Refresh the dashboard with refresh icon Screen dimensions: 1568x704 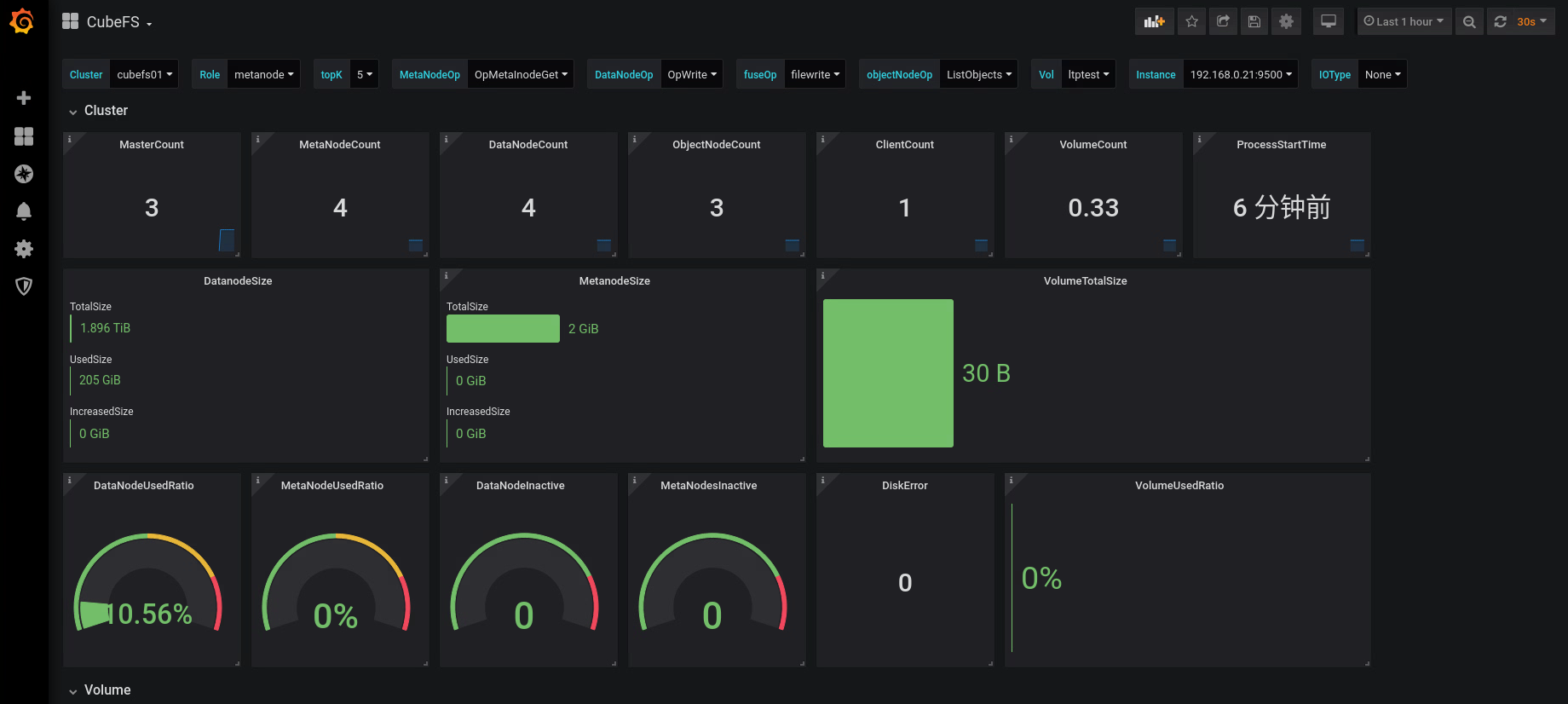[x=1501, y=21]
